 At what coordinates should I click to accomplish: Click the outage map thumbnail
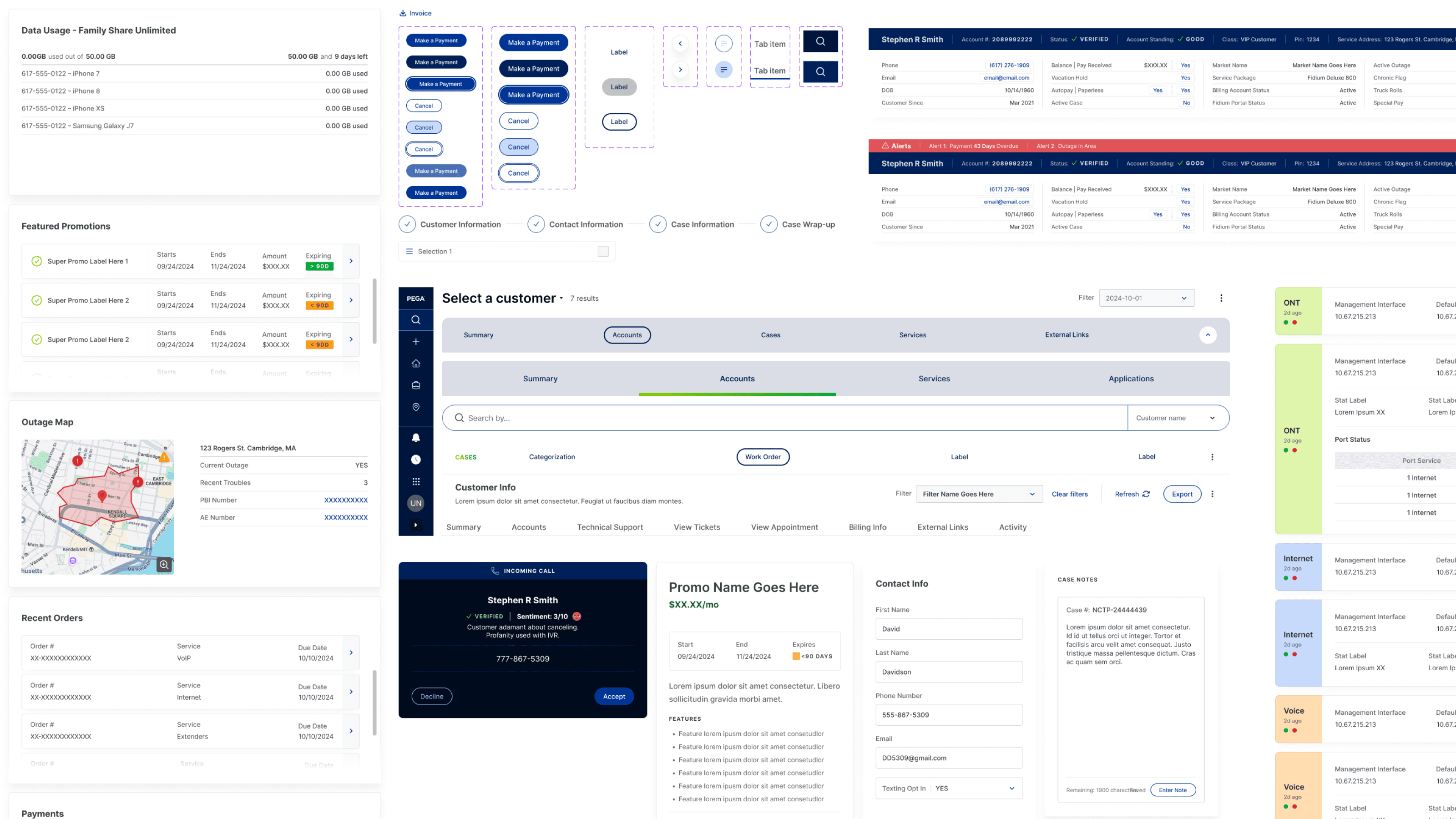(97, 507)
